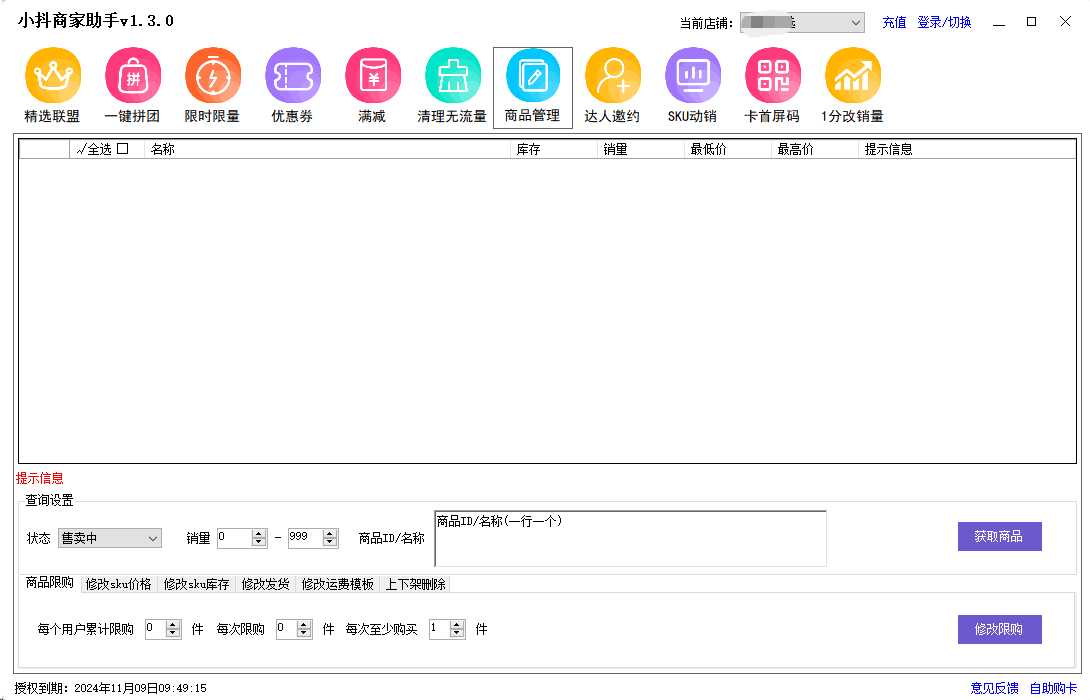Toggle the 全选 select-all checkbox
The height and width of the screenshot is (700, 1090).
(x=123, y=149)
